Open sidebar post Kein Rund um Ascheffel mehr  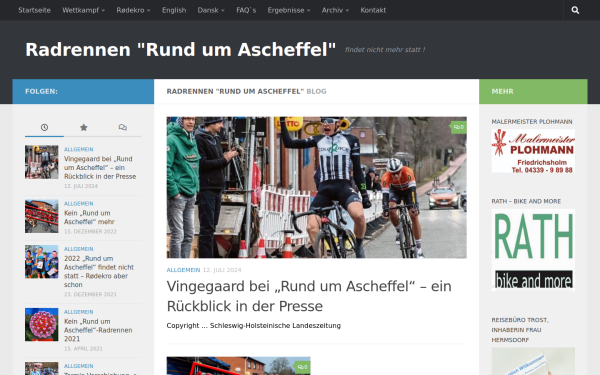(x=89, y=217)
